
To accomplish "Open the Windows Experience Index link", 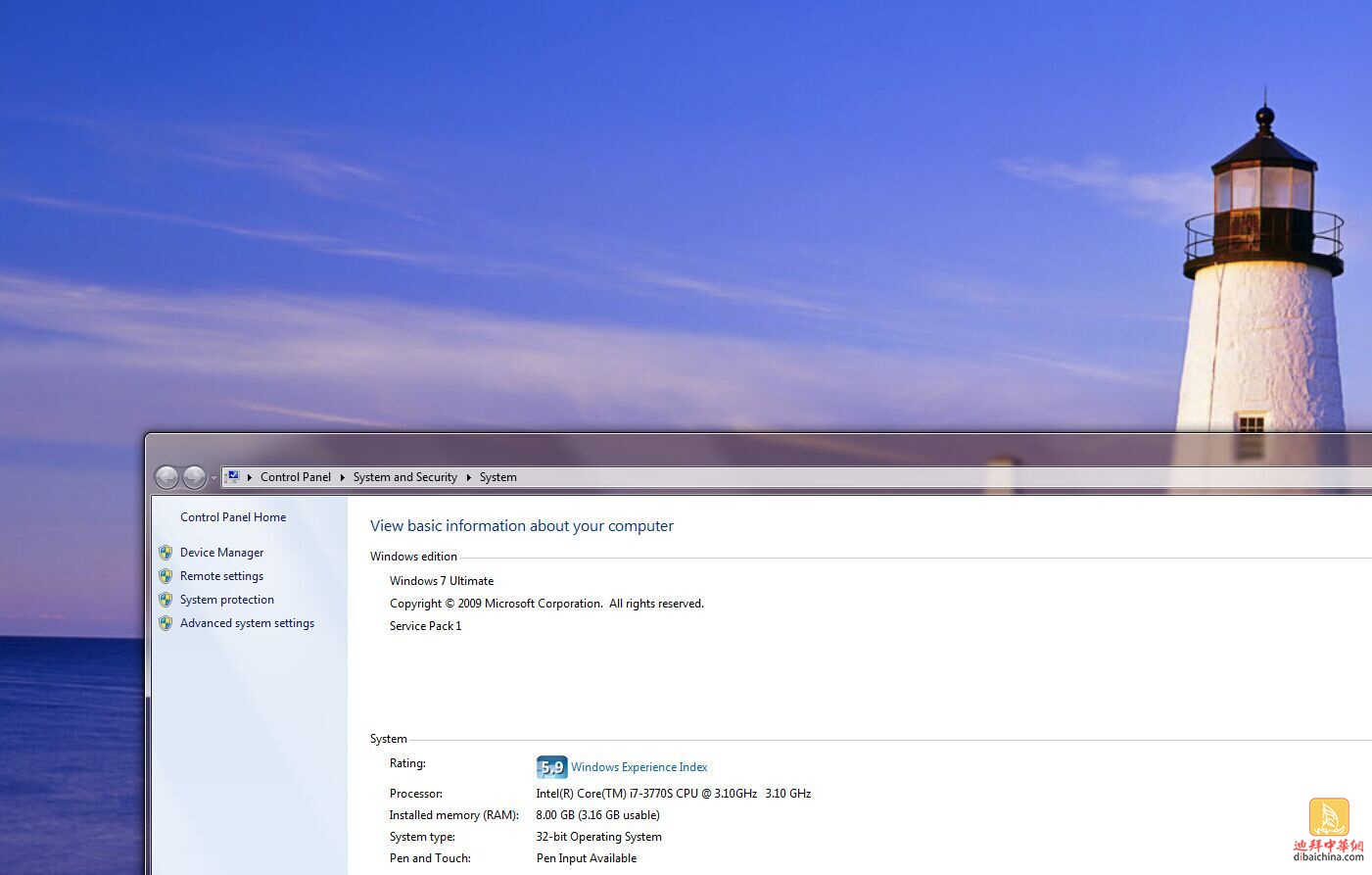I will [x=639, y=767].
